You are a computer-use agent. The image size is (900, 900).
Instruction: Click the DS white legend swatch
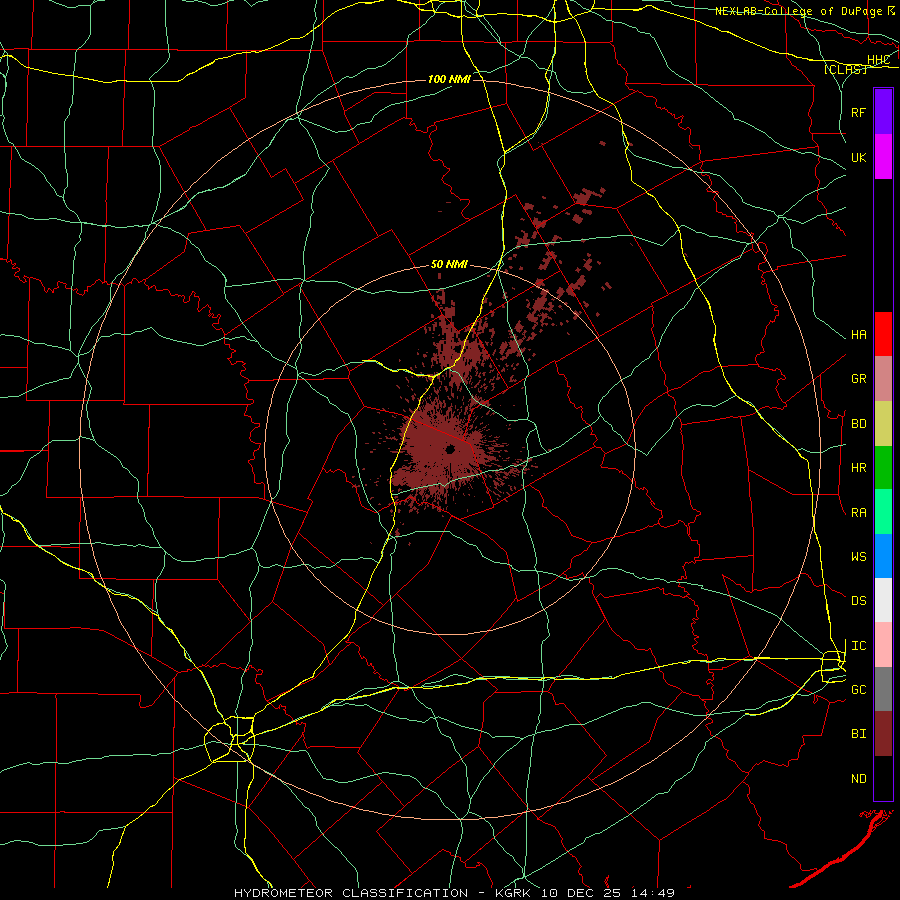pos(883,600)
